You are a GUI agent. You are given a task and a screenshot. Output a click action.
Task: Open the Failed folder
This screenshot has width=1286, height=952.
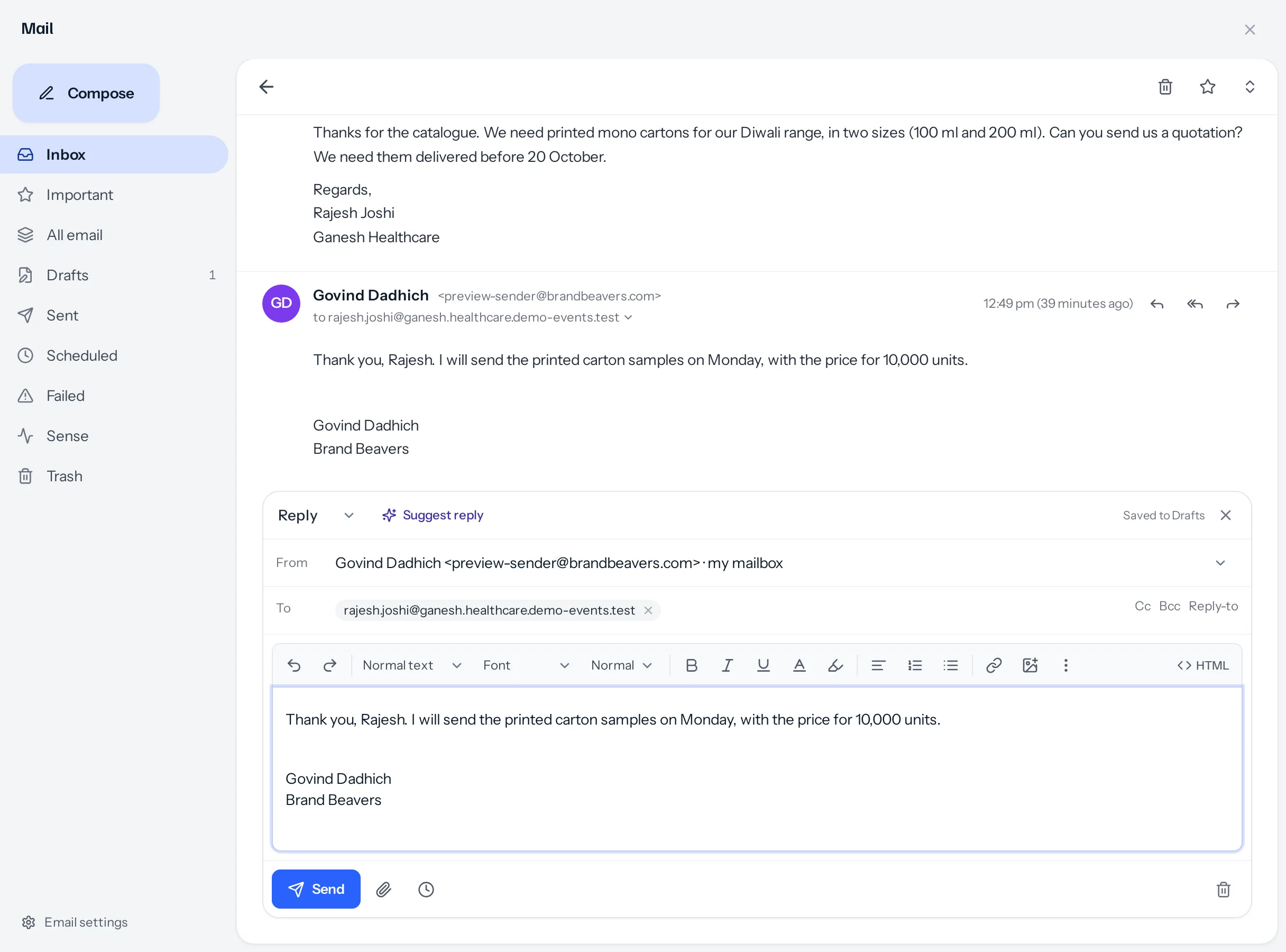tap(114, 396)
